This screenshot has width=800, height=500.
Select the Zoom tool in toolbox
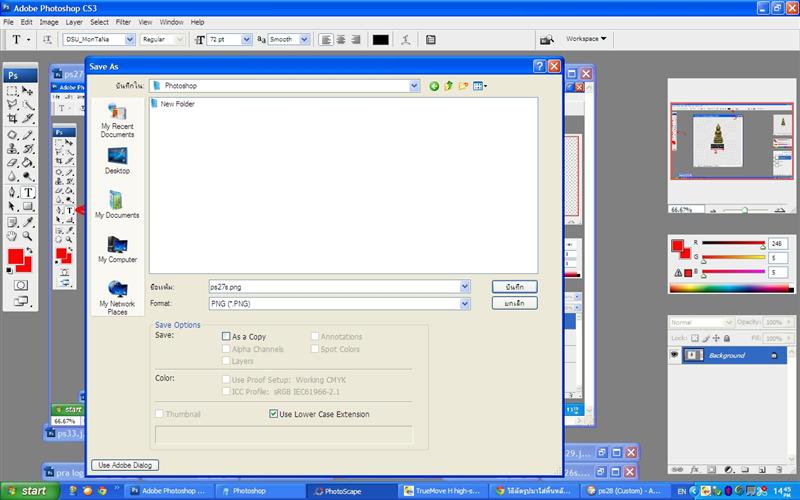28,236
